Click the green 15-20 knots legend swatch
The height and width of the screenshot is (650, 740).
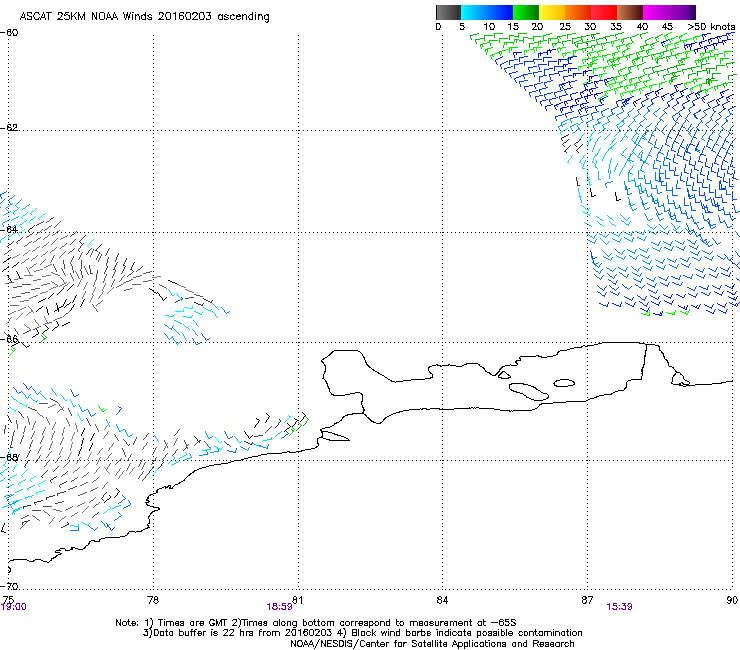pyautogui.click(x=526, y=12)
